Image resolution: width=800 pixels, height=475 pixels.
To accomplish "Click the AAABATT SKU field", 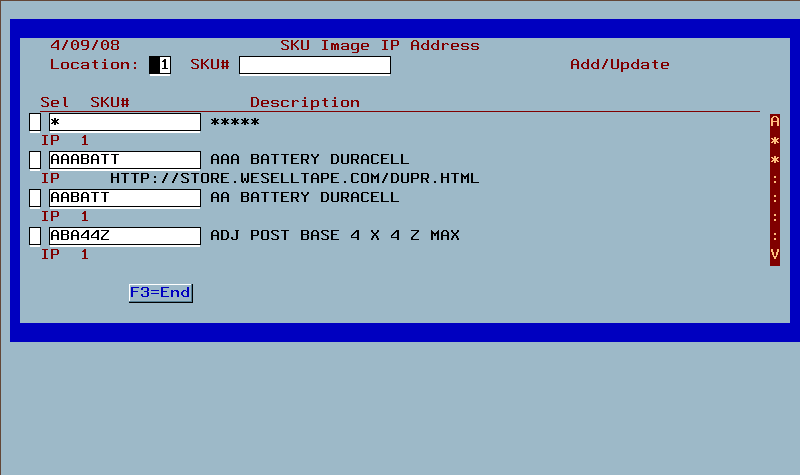I will (x=124, y=160).
